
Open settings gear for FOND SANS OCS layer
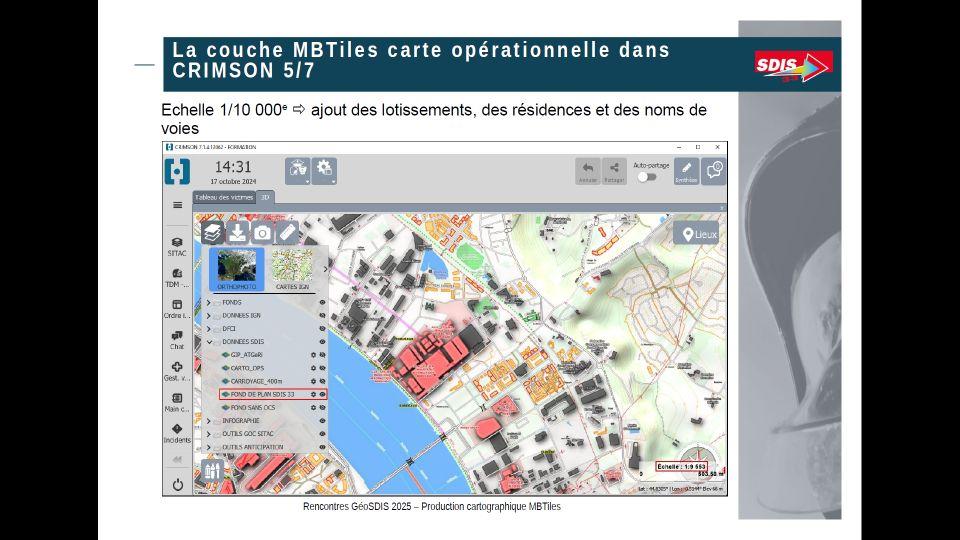pos(313,408)
